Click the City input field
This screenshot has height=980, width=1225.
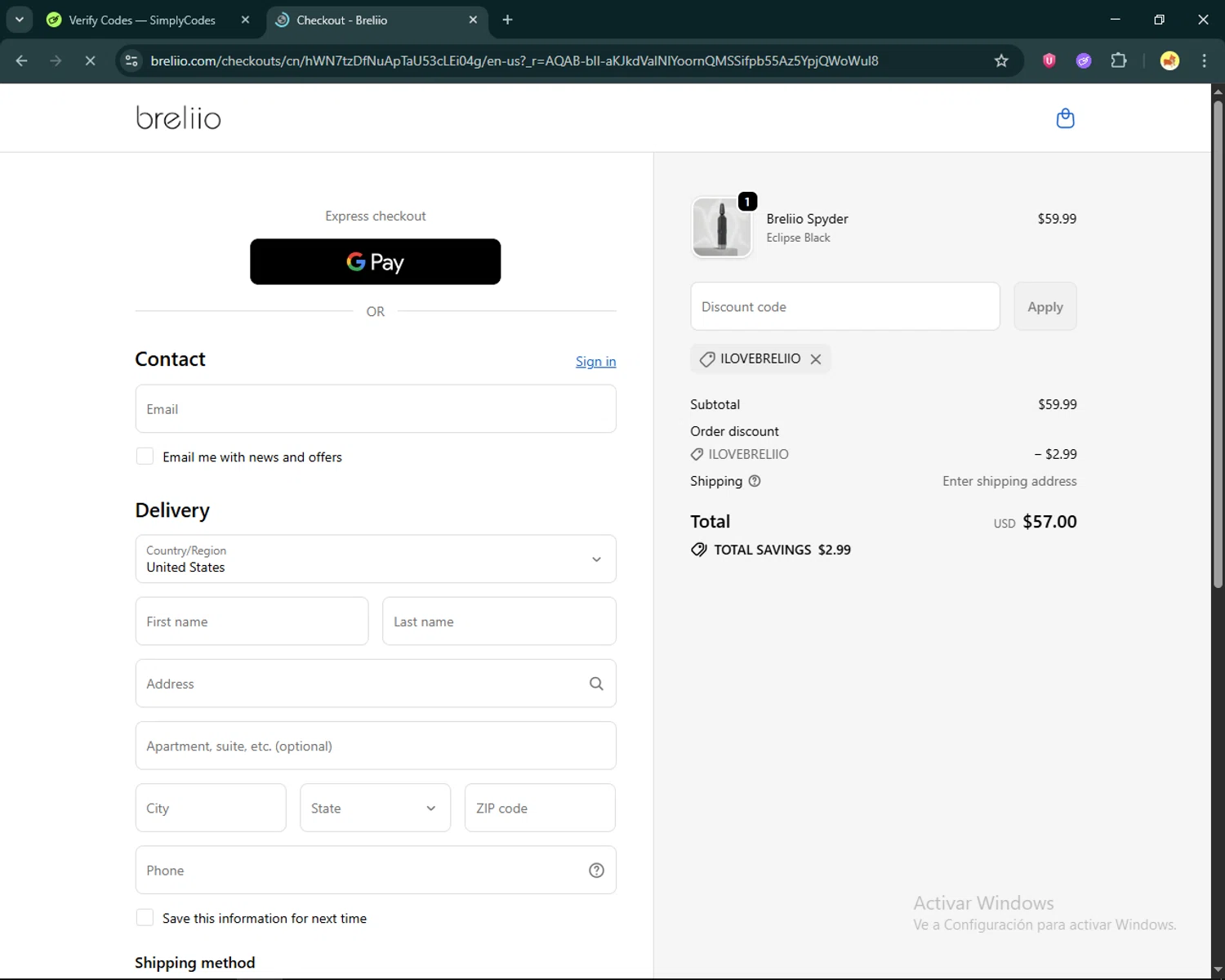point(211,808)
